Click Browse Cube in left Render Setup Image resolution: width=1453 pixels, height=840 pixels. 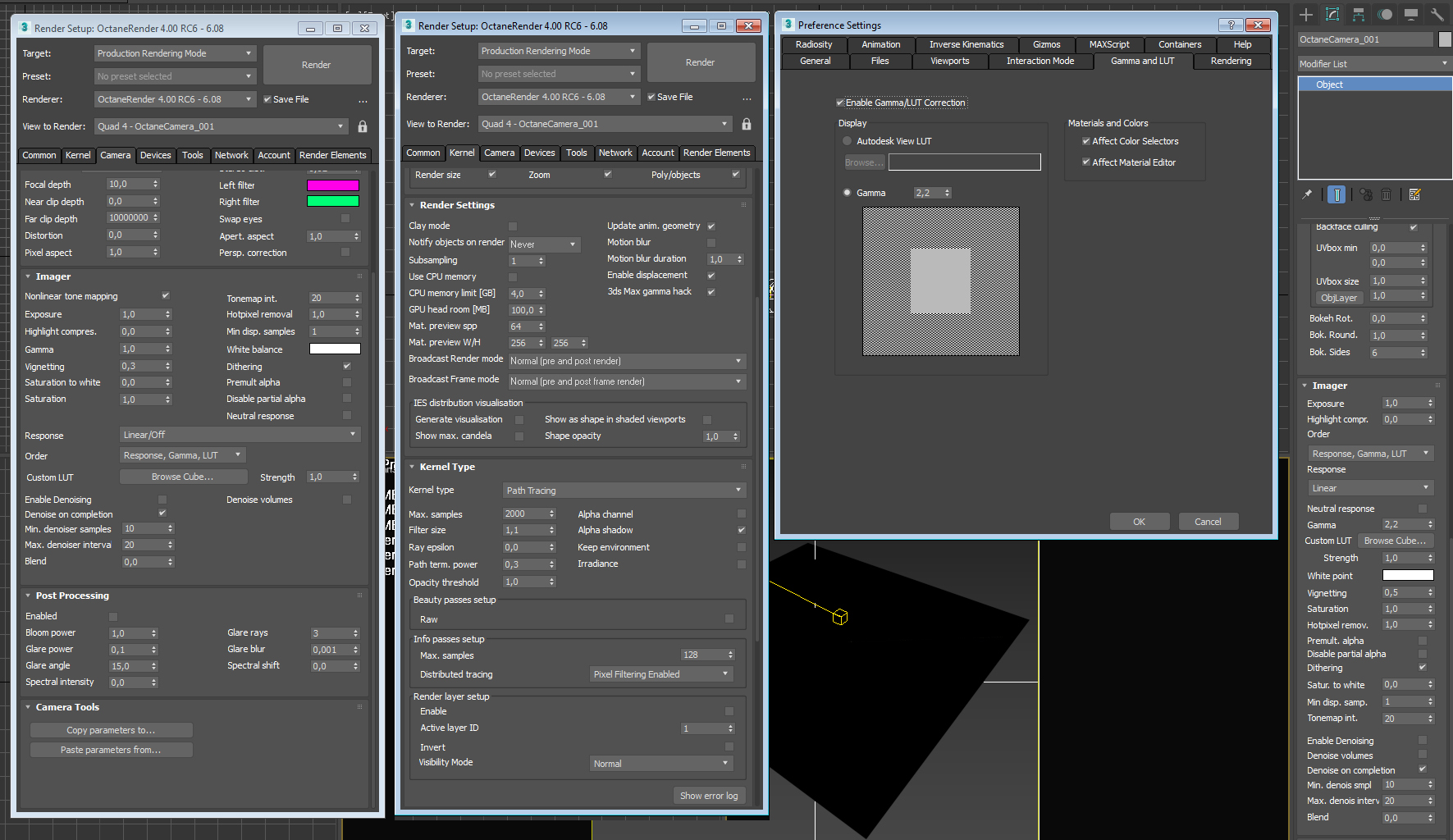click(x=183, y=477)
